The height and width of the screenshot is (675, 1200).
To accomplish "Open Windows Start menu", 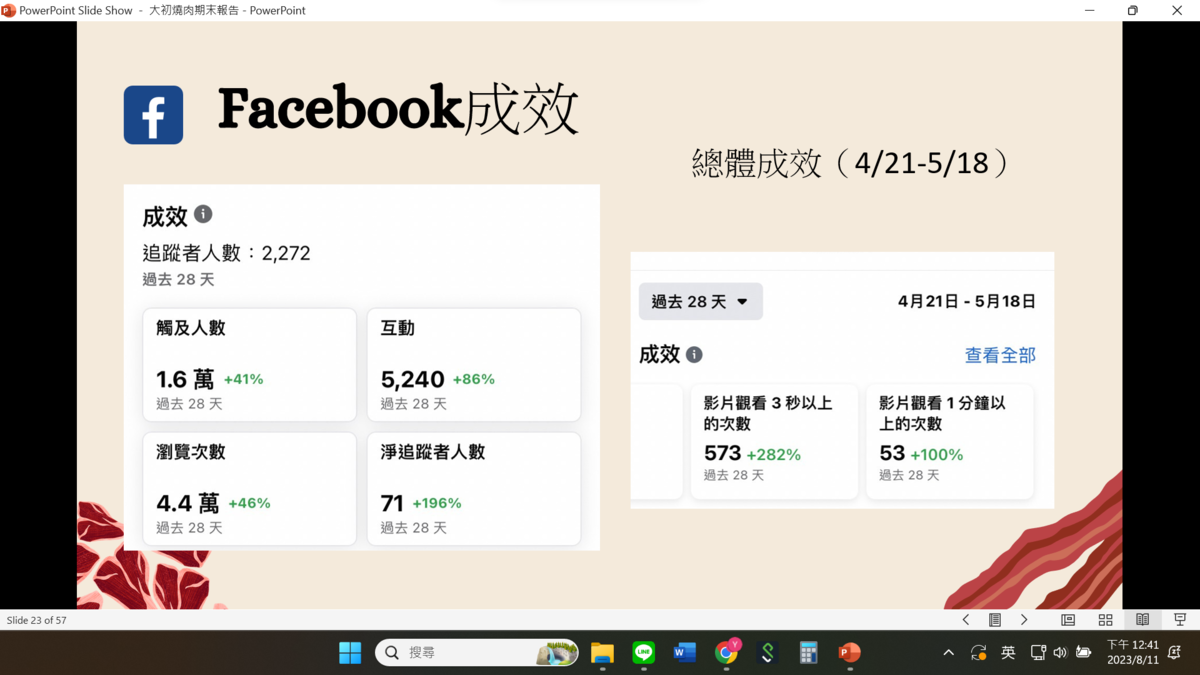I will [x=350, y=653].
